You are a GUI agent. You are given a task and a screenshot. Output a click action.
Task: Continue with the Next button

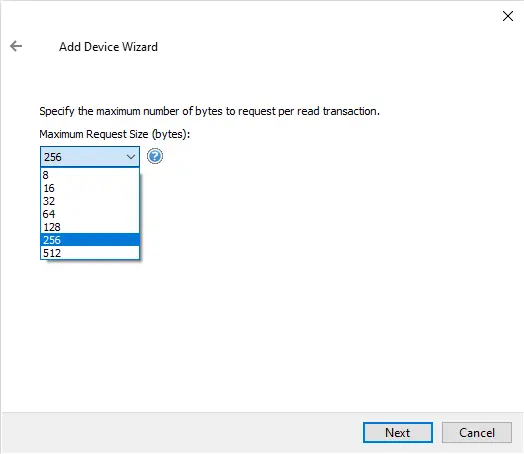[398, 433]
